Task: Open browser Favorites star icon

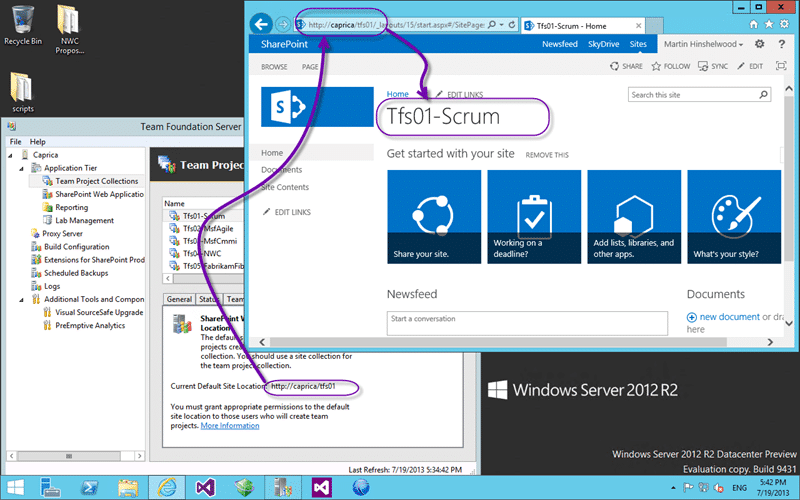Action: [x=769, y=24]
